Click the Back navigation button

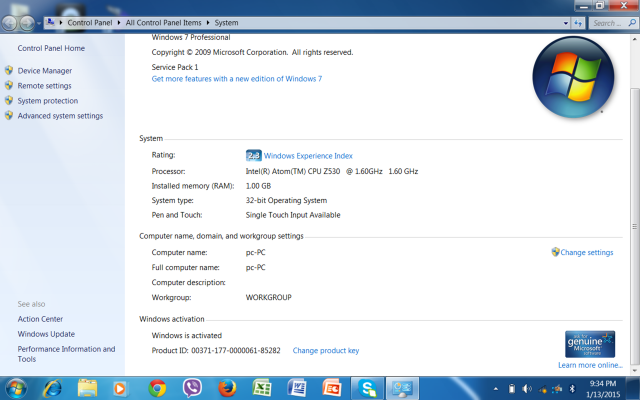pyautogui.click(x=9, y=23)
